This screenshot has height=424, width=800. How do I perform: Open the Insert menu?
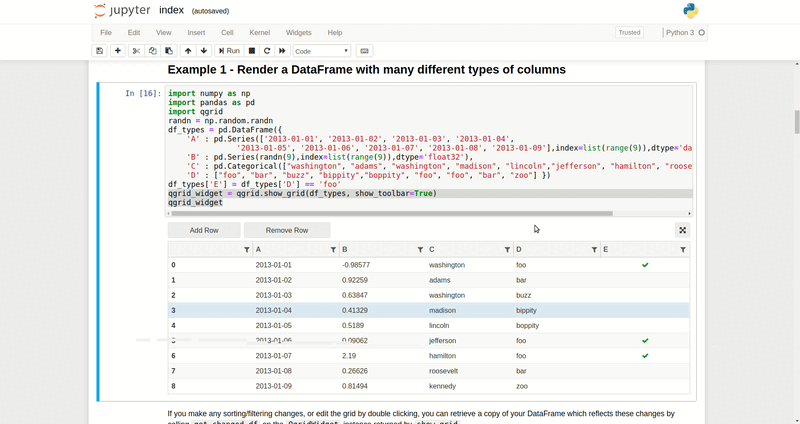coord(196,33)
